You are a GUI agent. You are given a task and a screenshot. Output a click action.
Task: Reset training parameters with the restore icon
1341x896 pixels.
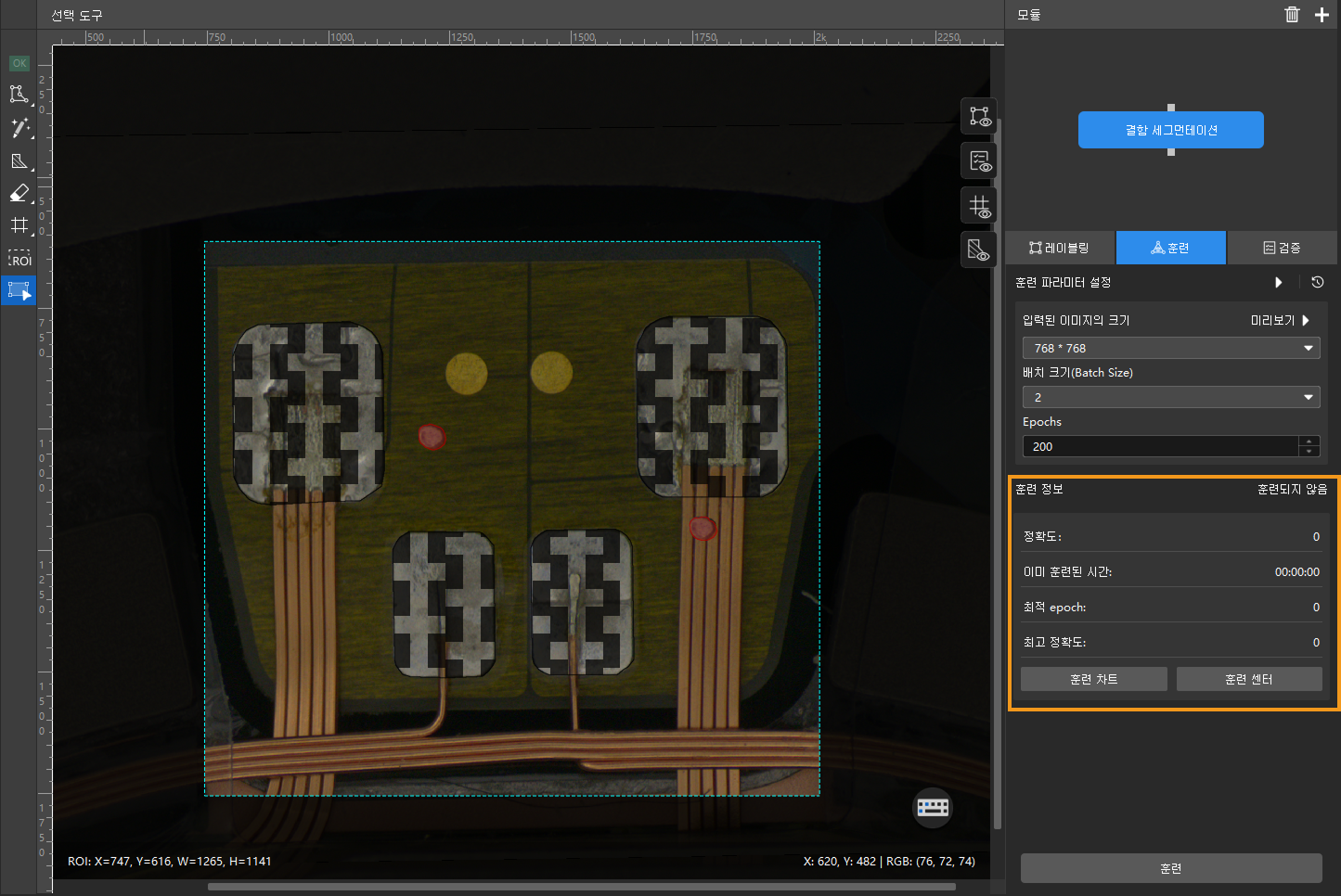point(1317,283)
